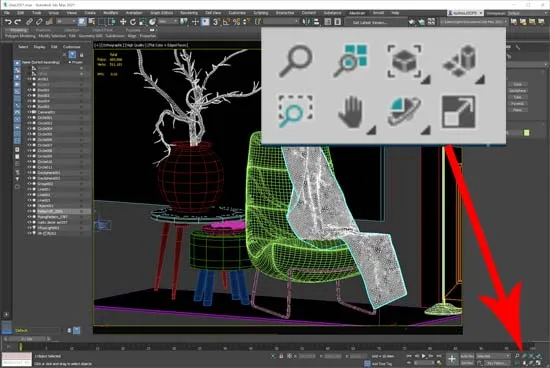The image size is (550, 368).
Task: Activate the Select and Scale tool
Action: pos(142,22)
